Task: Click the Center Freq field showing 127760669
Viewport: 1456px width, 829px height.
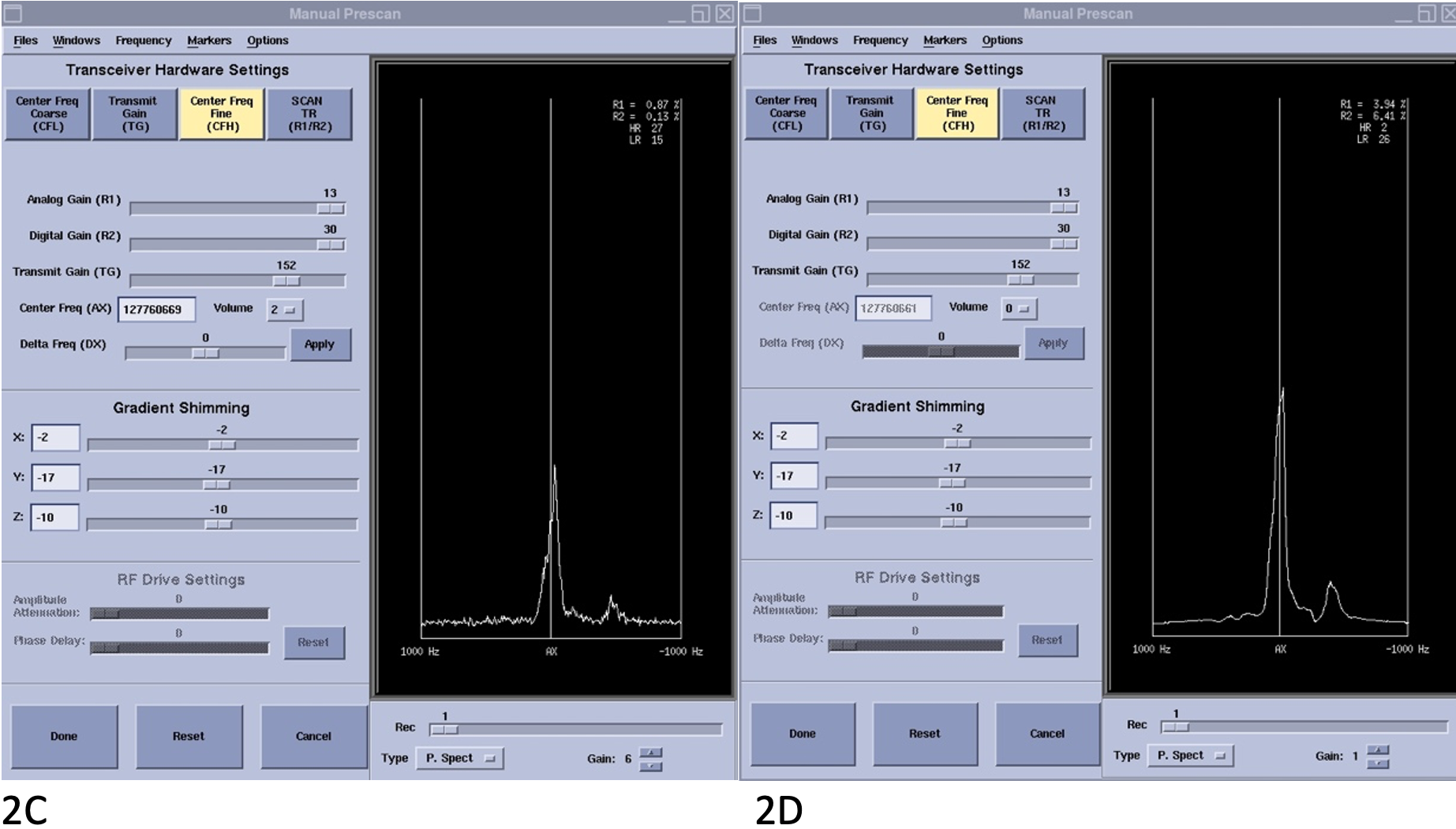Action: (155, 310)
